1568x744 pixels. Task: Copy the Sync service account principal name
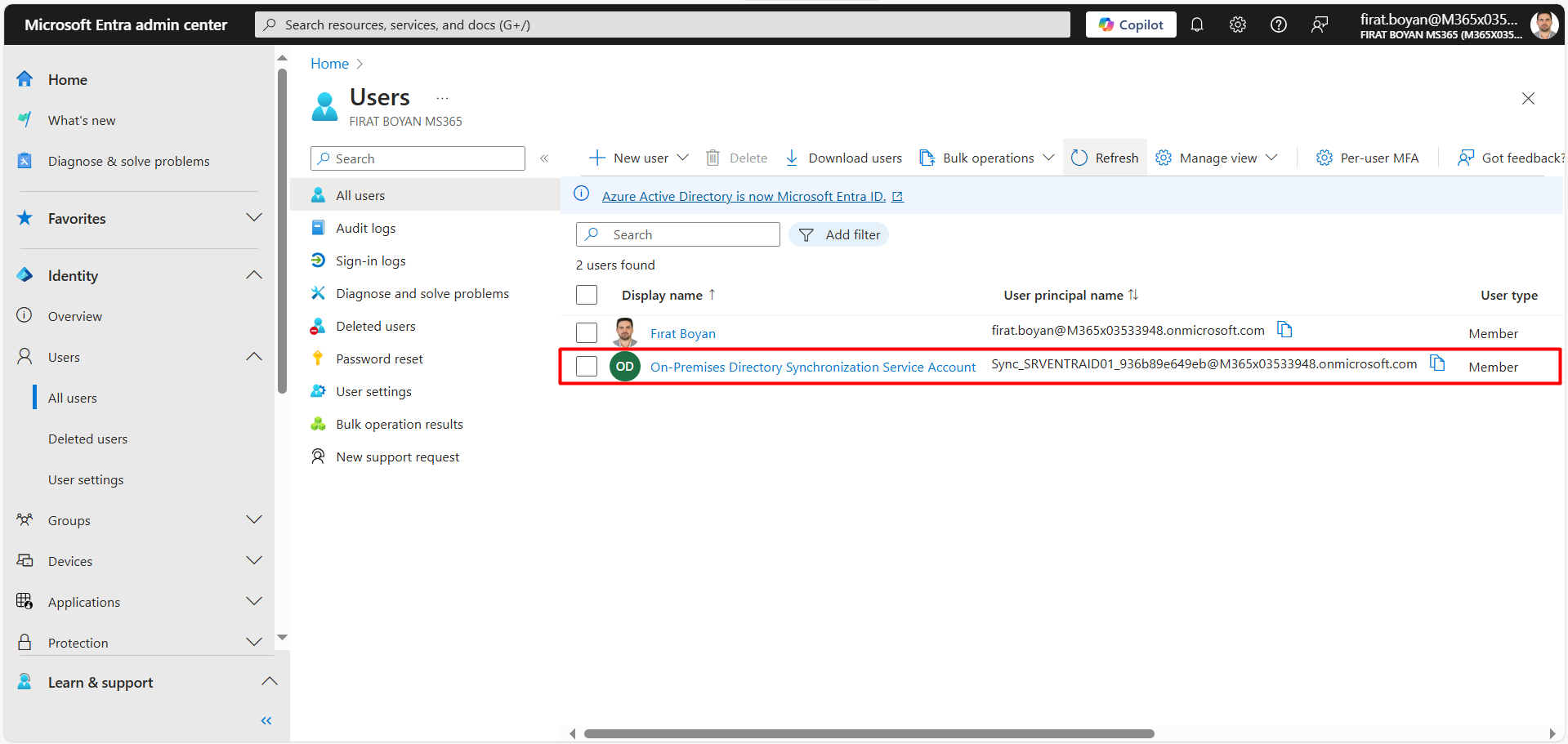pos(1437,363)
